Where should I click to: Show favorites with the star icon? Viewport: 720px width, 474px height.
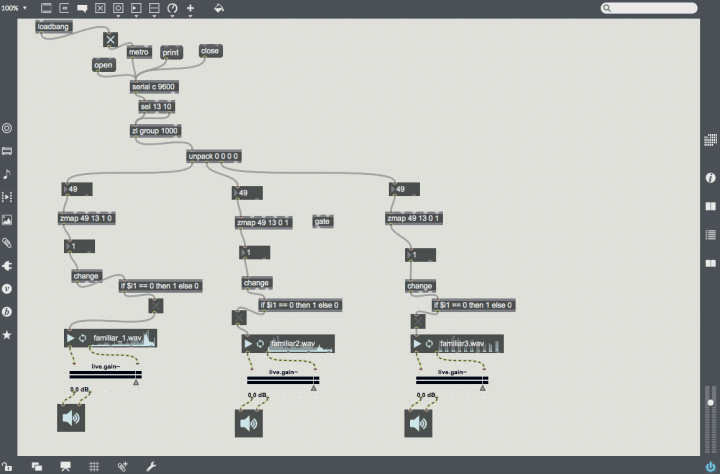(7, 335)
